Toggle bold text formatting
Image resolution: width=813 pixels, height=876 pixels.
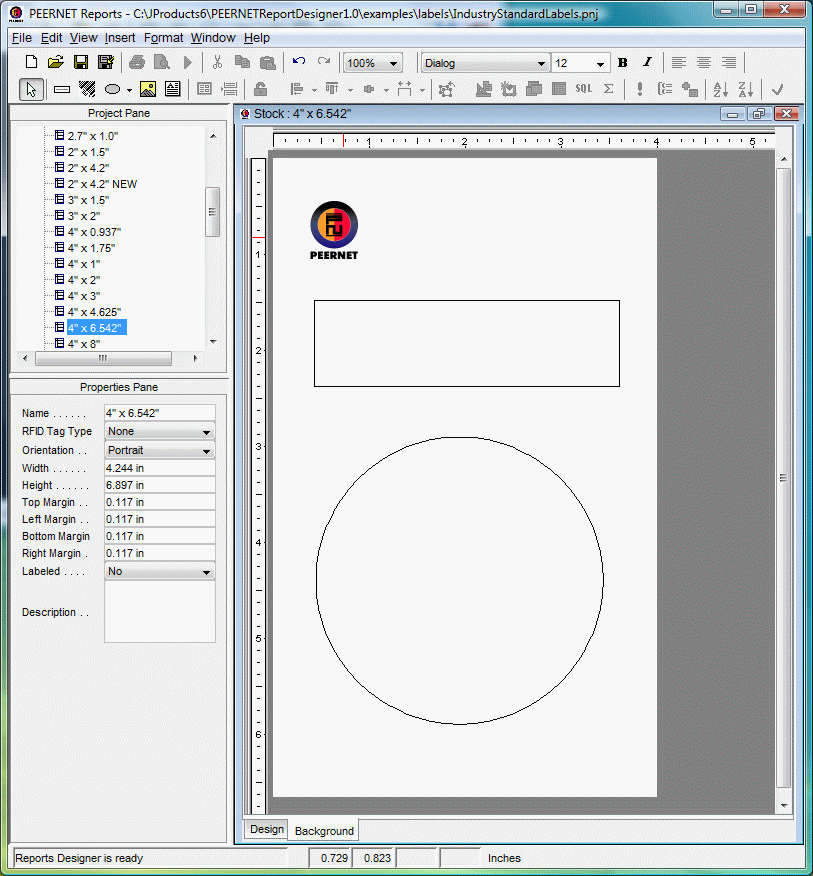(622, 63)
